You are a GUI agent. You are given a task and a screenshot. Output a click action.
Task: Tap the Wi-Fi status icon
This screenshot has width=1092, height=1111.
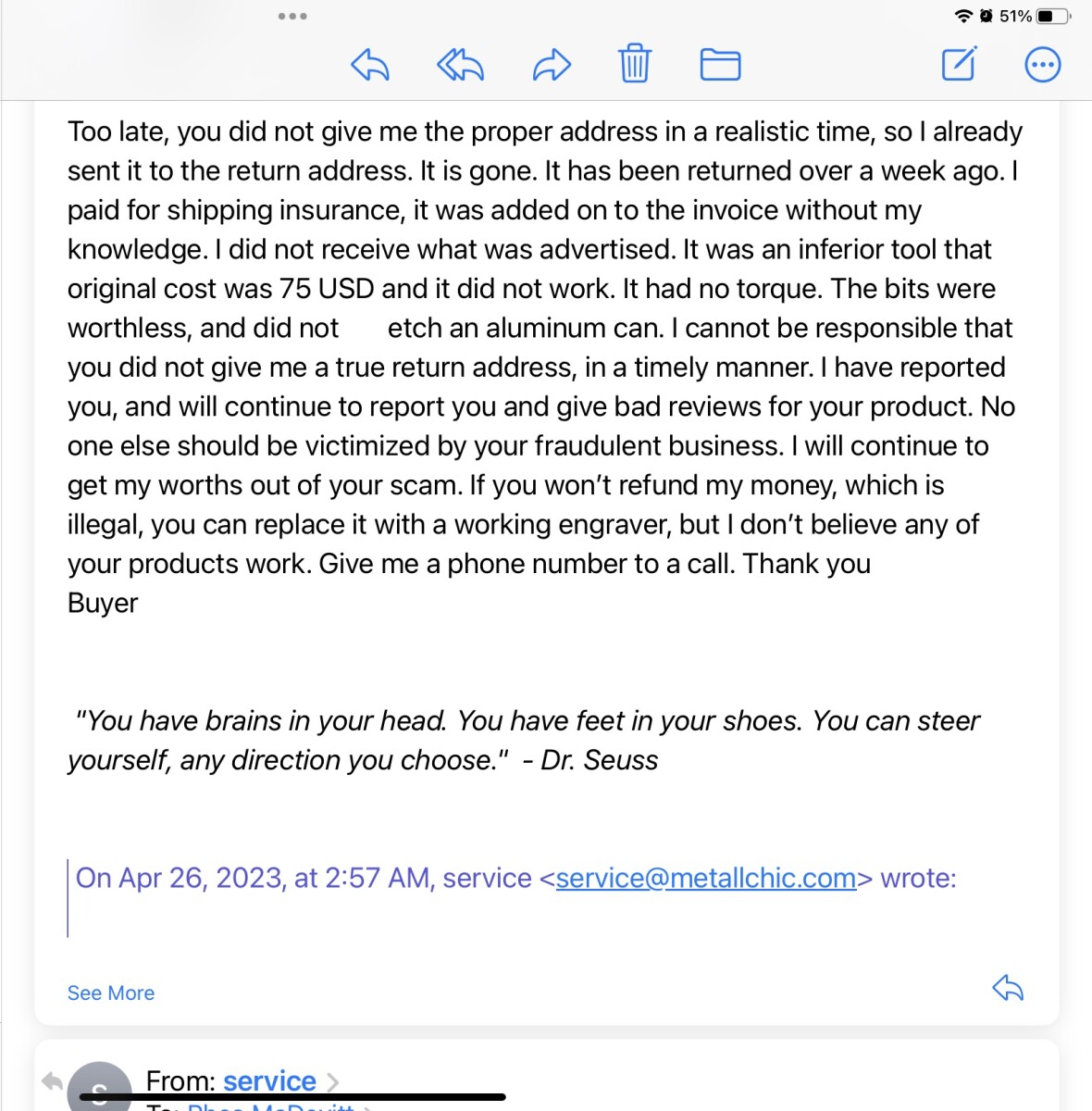tap(963, 16)
